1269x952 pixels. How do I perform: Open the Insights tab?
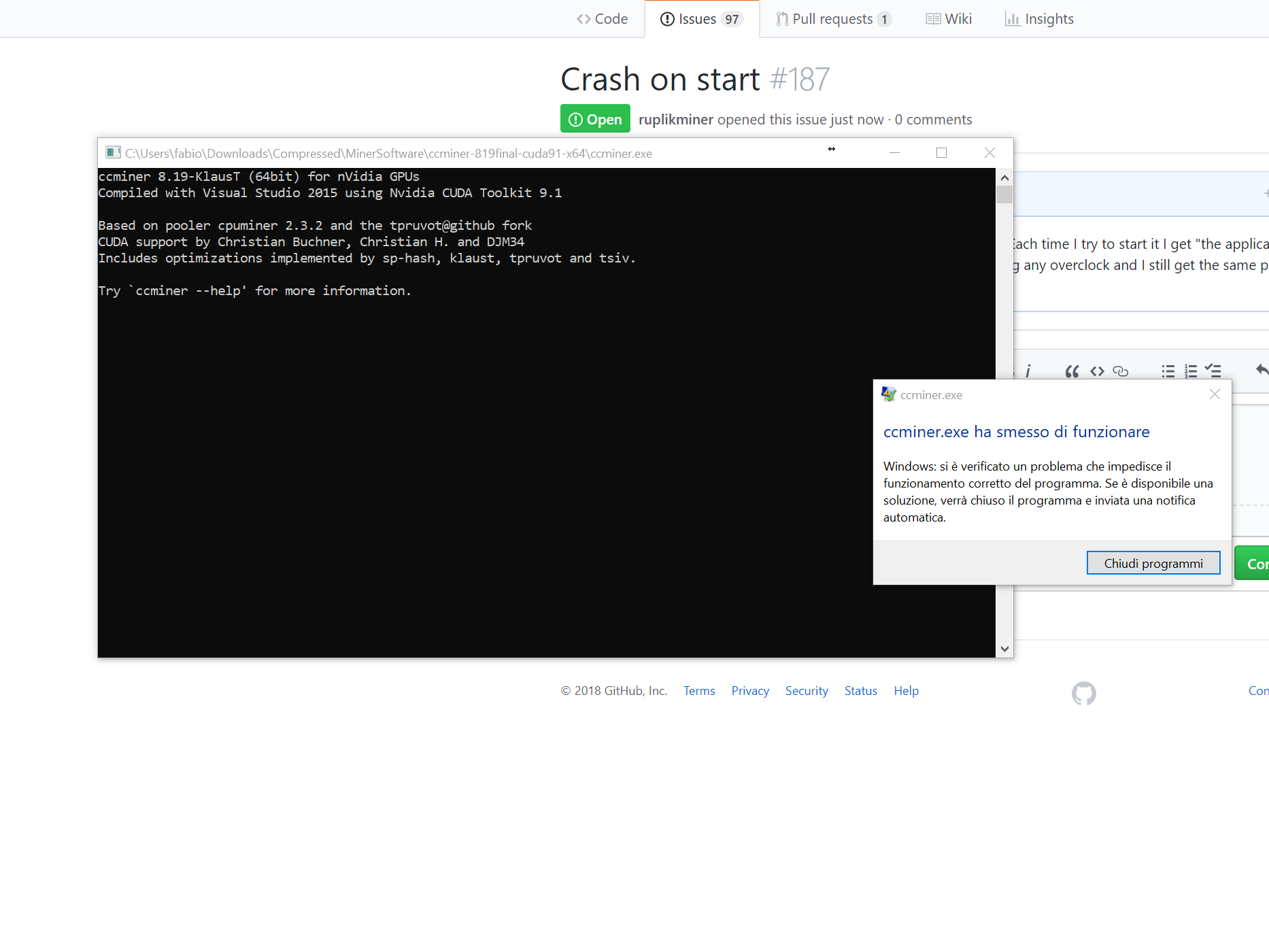pos(1039,19)
